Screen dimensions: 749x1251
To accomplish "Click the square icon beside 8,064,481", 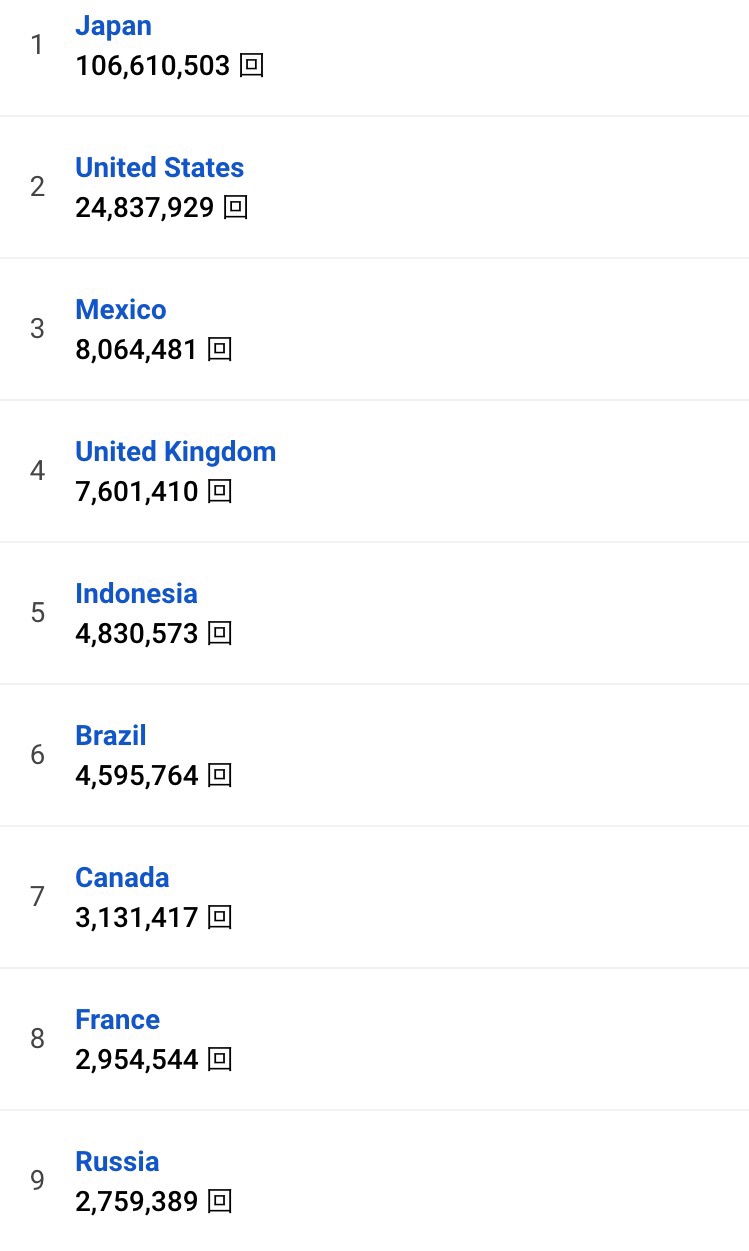I will pos(220,350).
